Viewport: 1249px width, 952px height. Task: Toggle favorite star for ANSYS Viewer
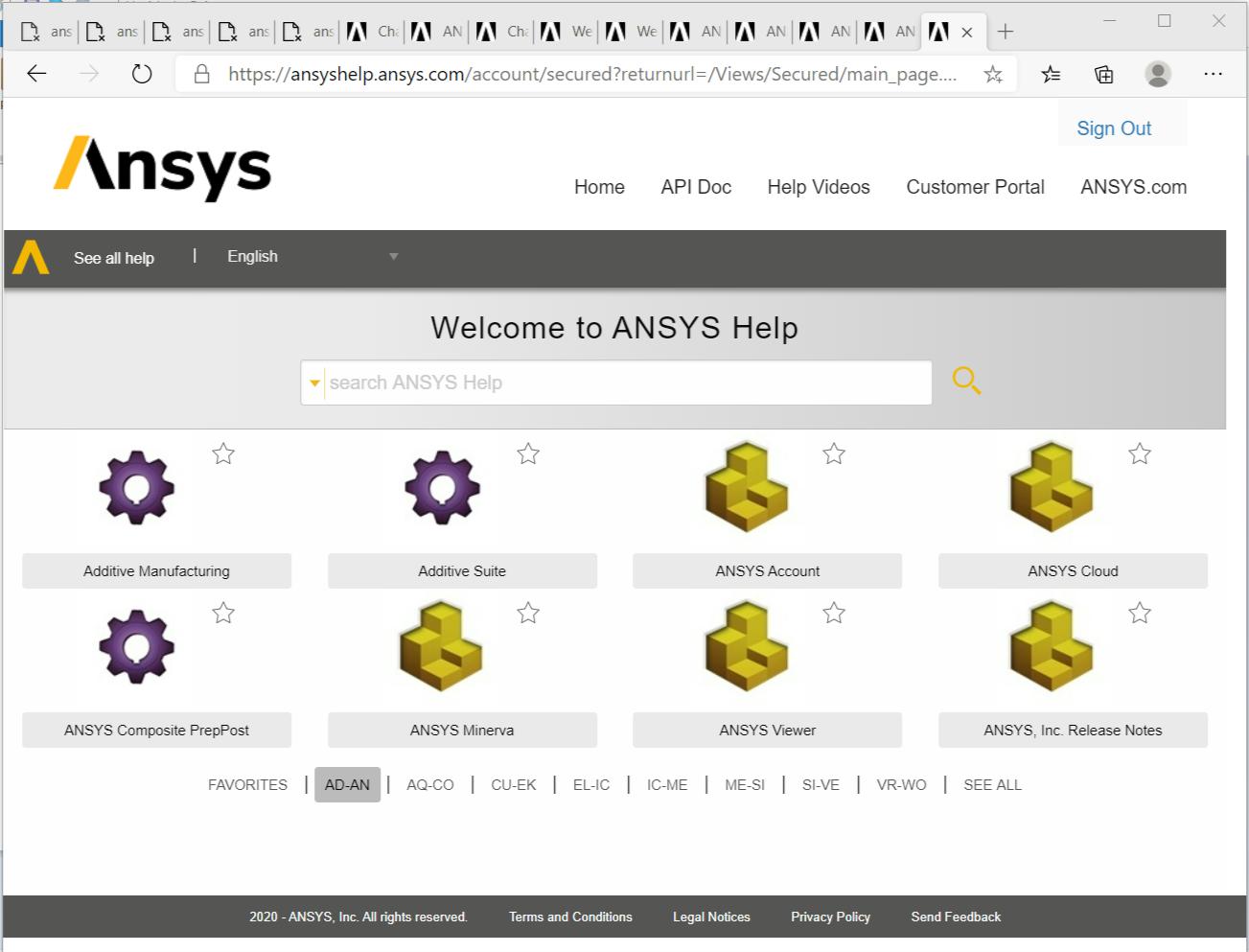pyautogui.click(x=834, y=613)
